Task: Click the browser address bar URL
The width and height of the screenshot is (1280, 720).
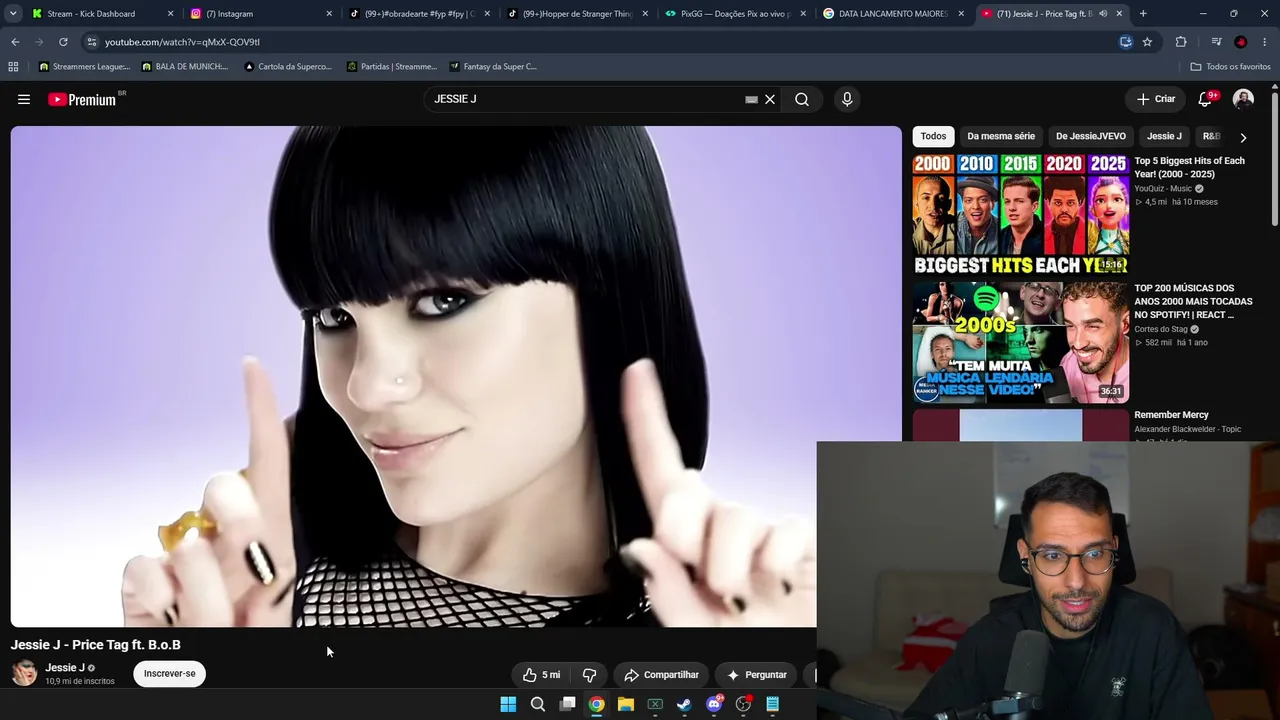Action: tap(182, 42)
